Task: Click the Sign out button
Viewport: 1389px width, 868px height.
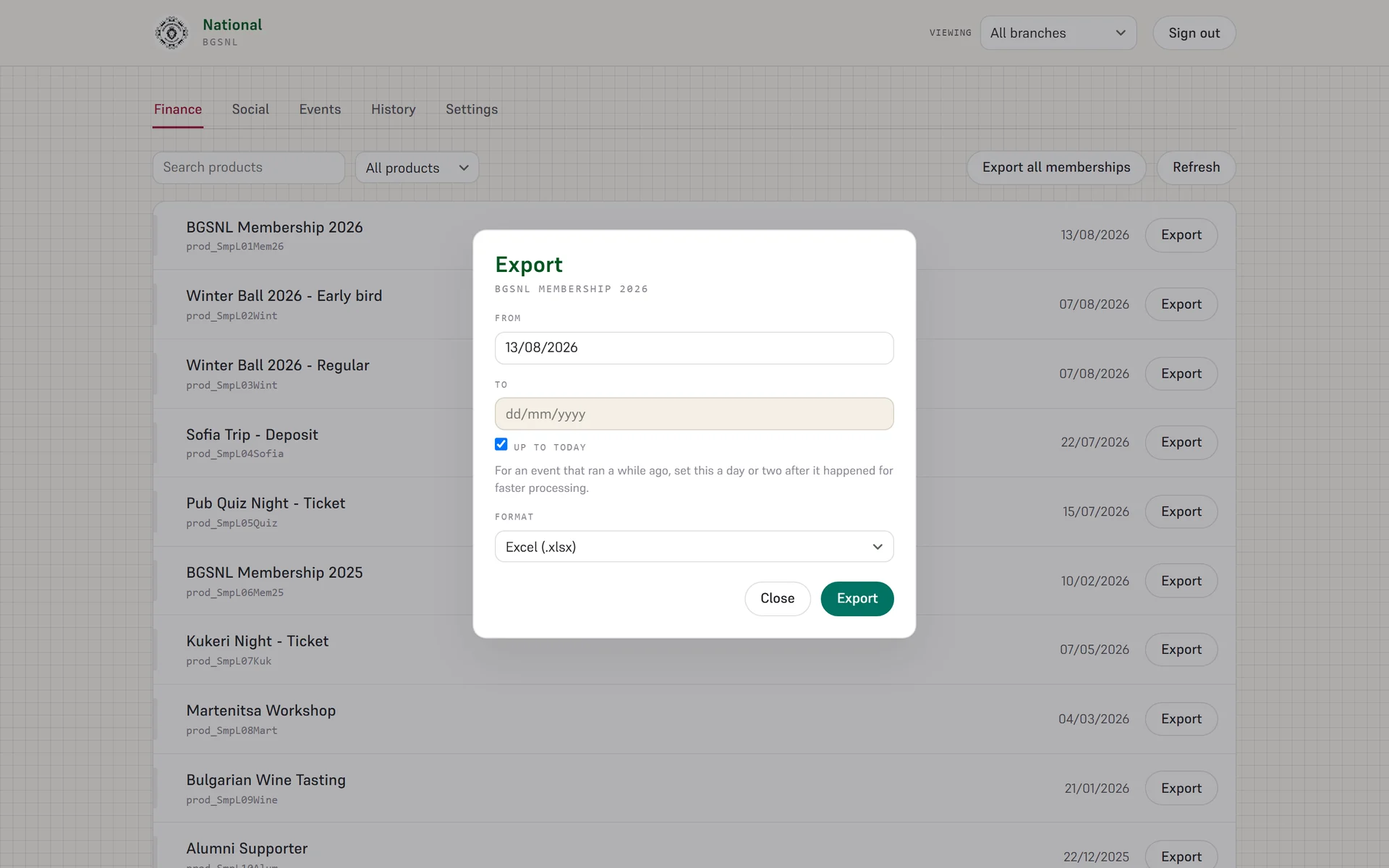Action: [x=1194, y=33]
